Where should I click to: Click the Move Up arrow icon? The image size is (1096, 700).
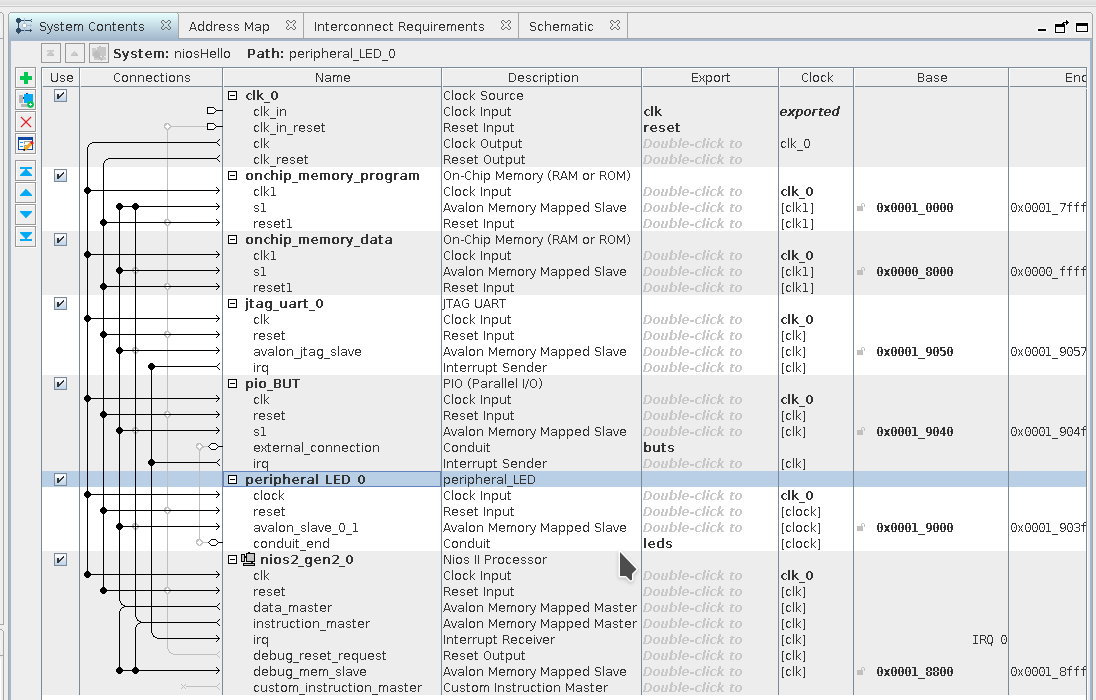click(26, 193)
